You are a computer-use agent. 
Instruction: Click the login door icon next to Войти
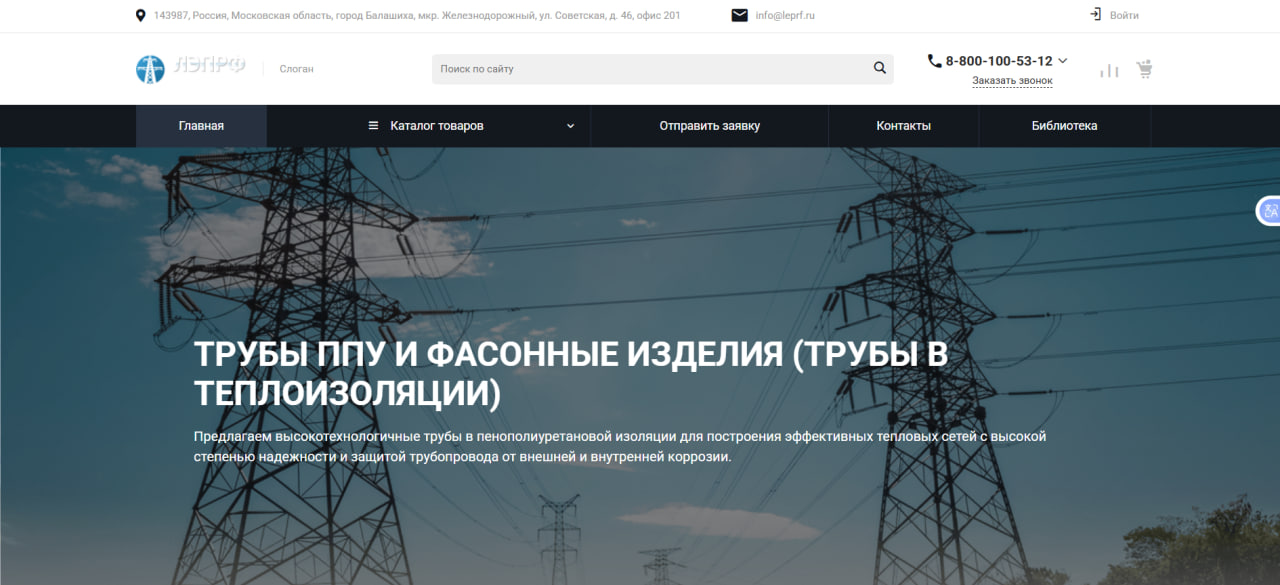[x=1095, y=15]
